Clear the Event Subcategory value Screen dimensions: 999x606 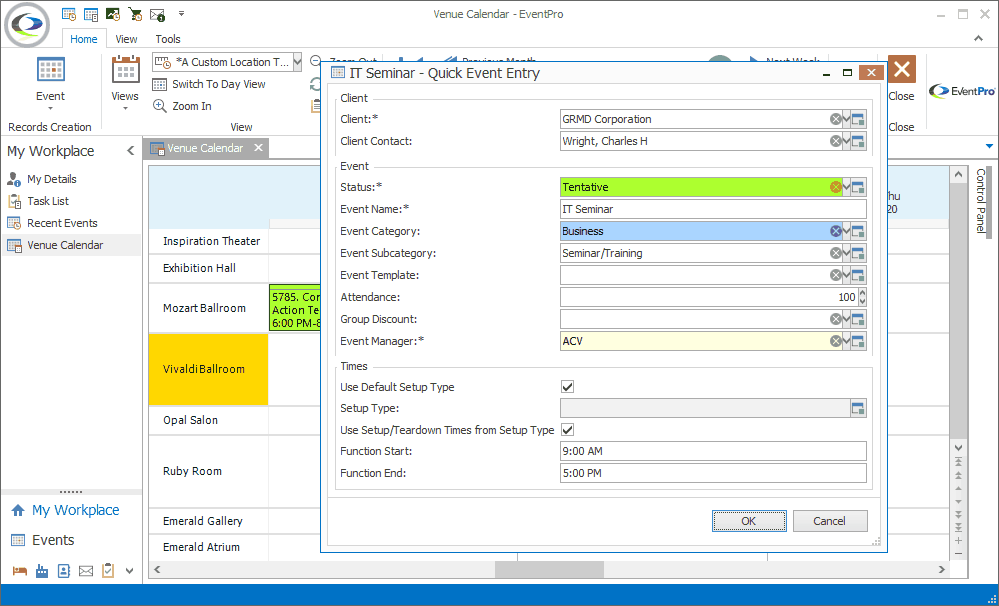pos(835,253)
